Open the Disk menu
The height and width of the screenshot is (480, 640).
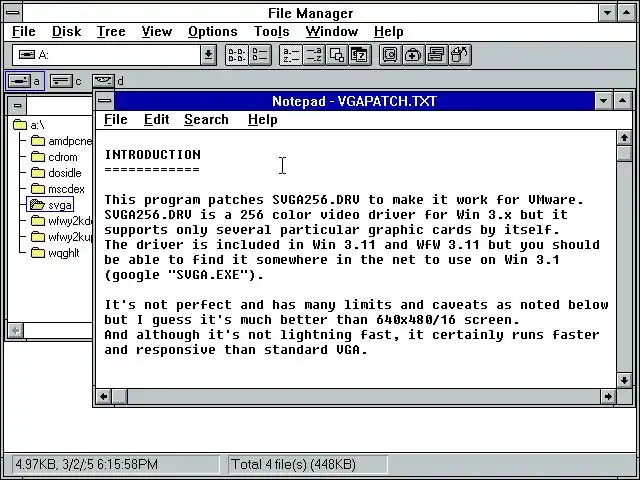click(67, 31)
